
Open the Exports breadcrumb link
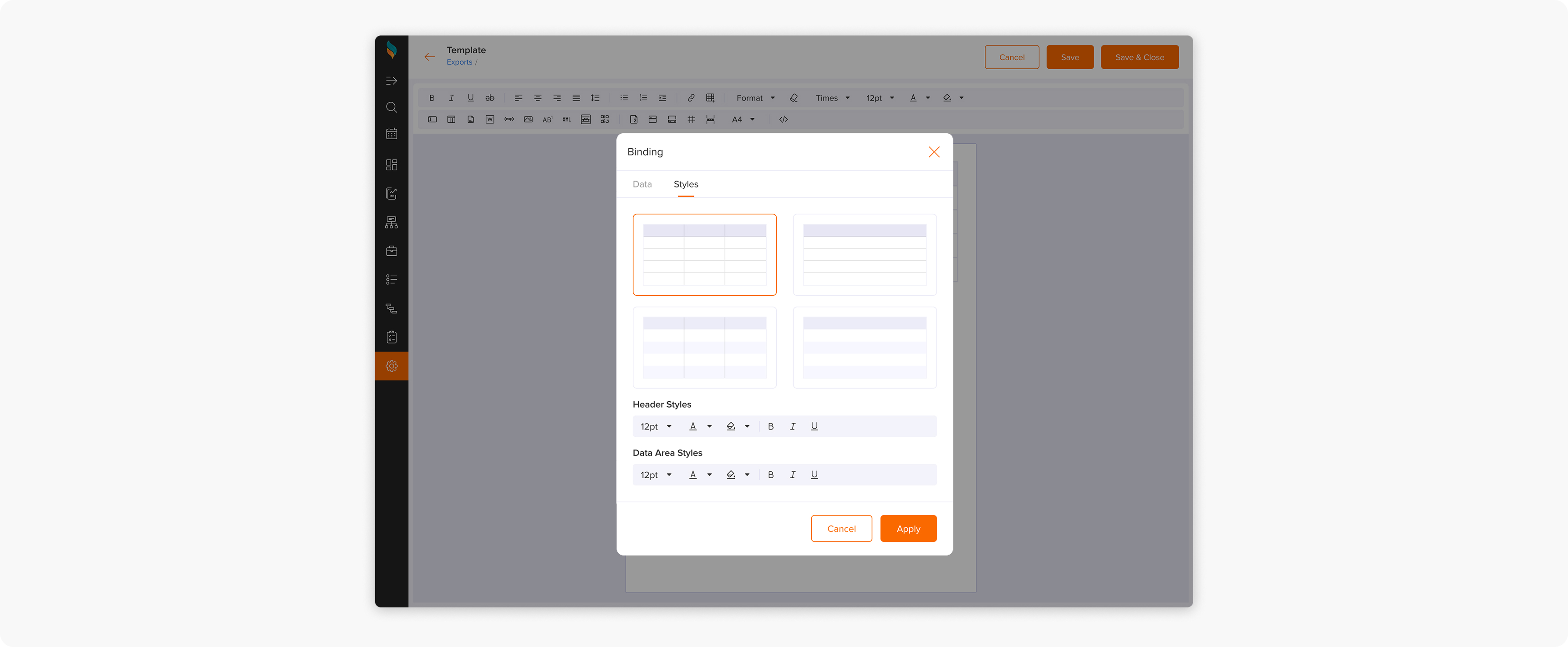coord(459,62)
